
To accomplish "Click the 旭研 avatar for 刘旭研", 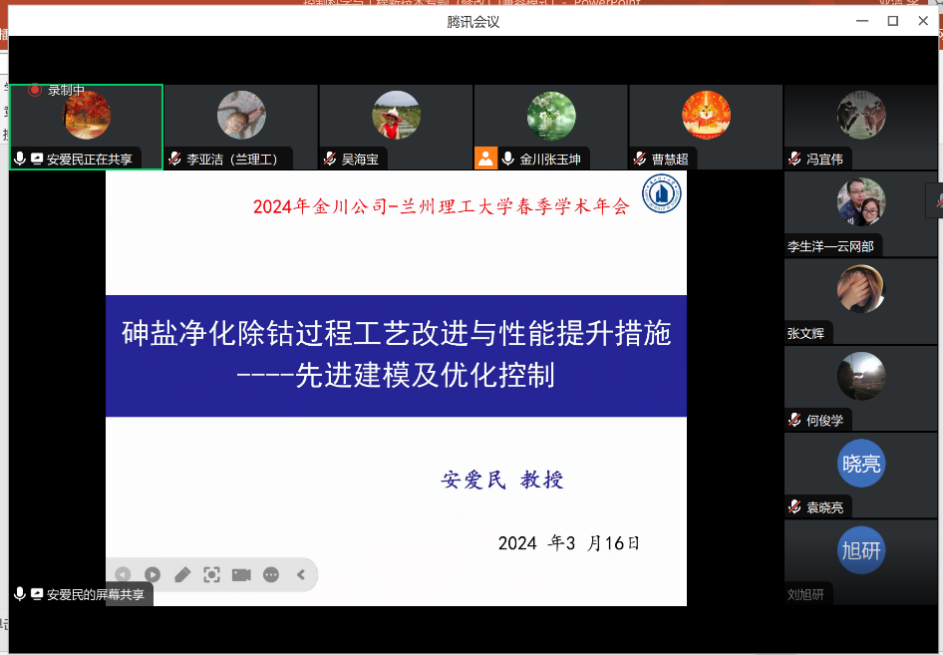I will point(861,551).
